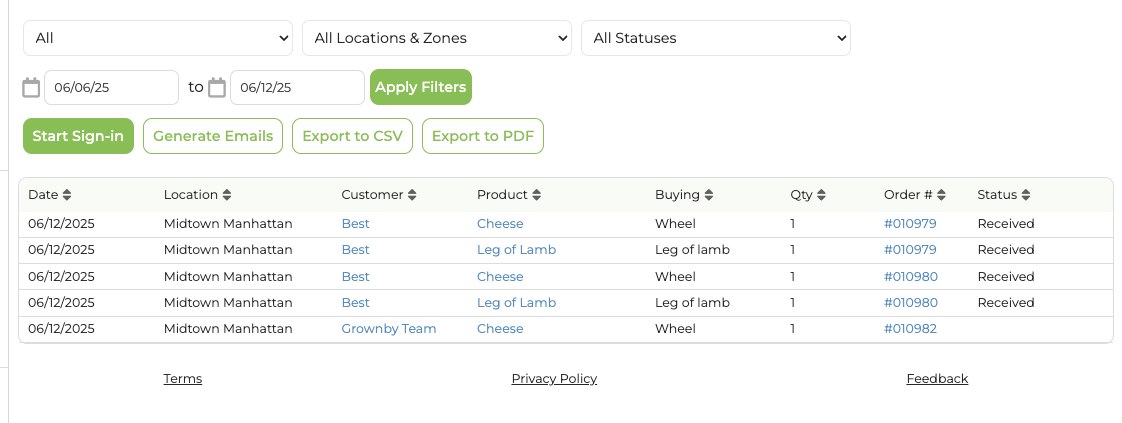Viewport: 1122px width, 423px height.
Task: Open the start date calendar icon
Action: (31, 88)
